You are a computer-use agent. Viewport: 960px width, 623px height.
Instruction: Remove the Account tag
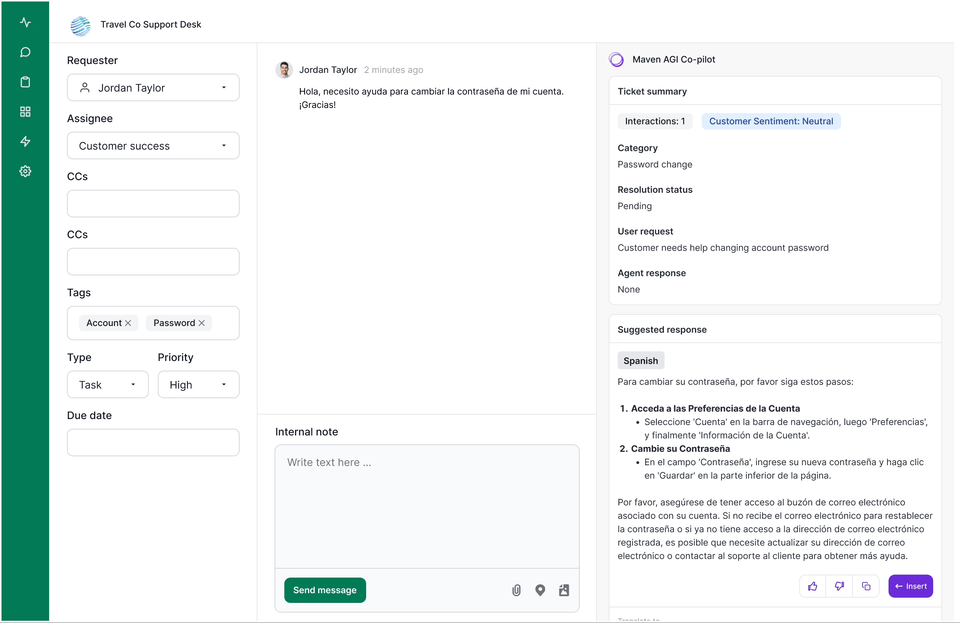pos(128,323)
